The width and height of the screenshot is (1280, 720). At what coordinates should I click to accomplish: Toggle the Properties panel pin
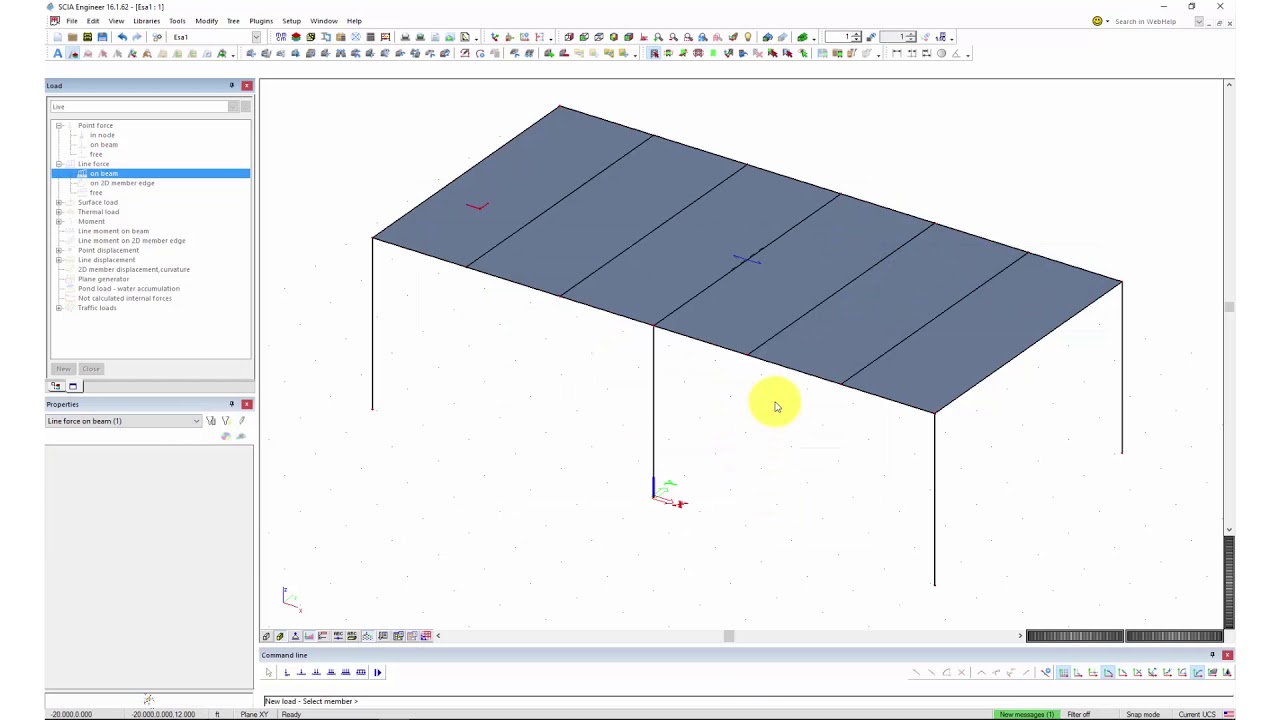click(x=232, y=404)
